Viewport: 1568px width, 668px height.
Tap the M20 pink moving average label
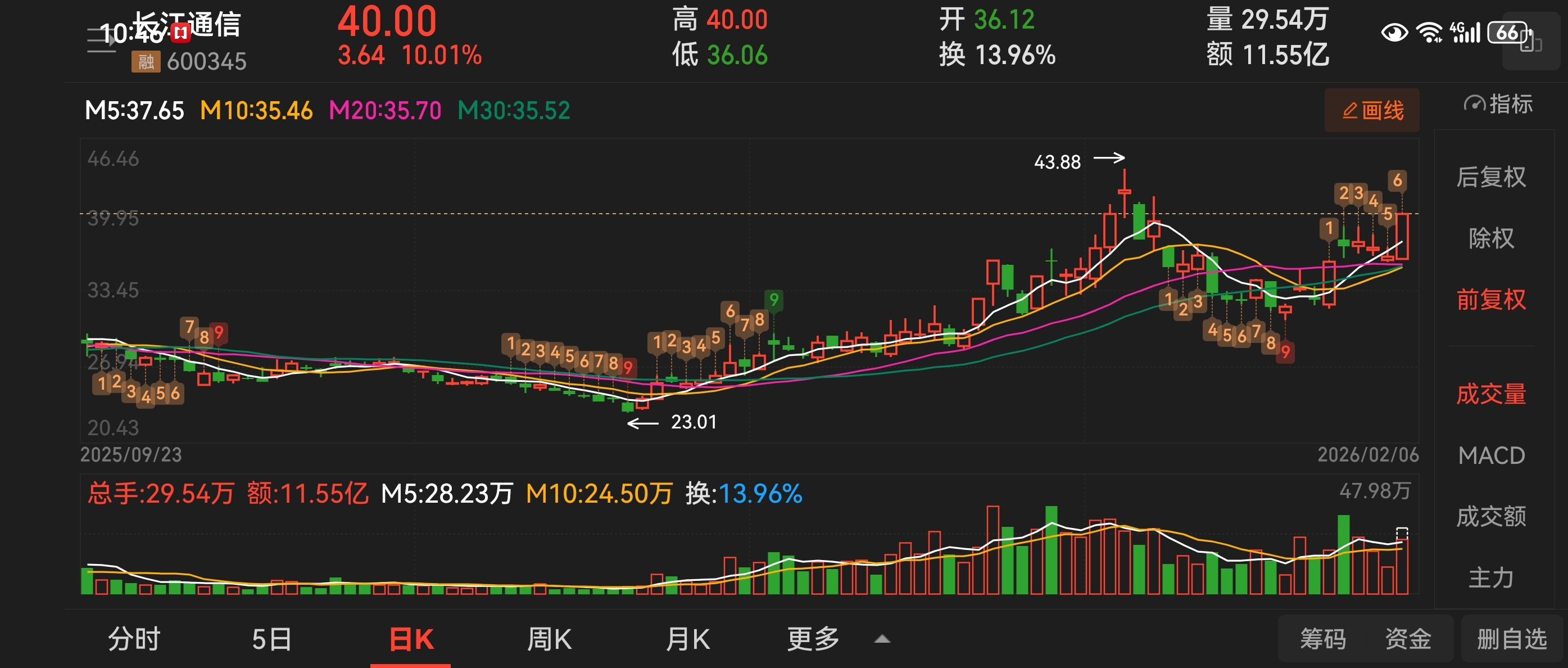[x=385, y=111]
